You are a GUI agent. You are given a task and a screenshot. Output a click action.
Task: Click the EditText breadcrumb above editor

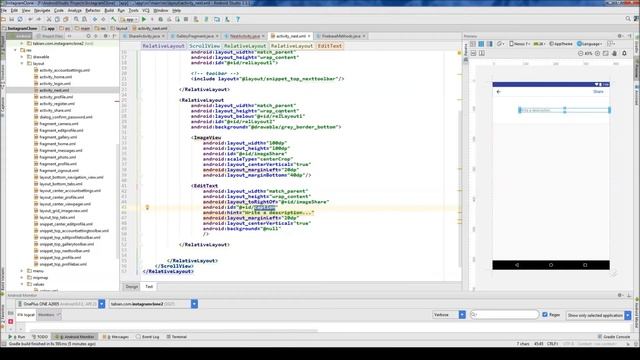tap(329, 46)
